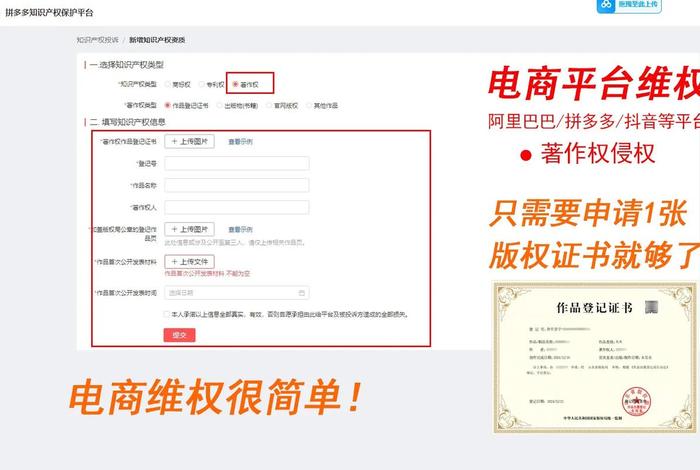Viewport: 700px width, 470px height.
Task: Click 上传图片 for 著作权作品登记证书
Action: click(x=189, y=141)
